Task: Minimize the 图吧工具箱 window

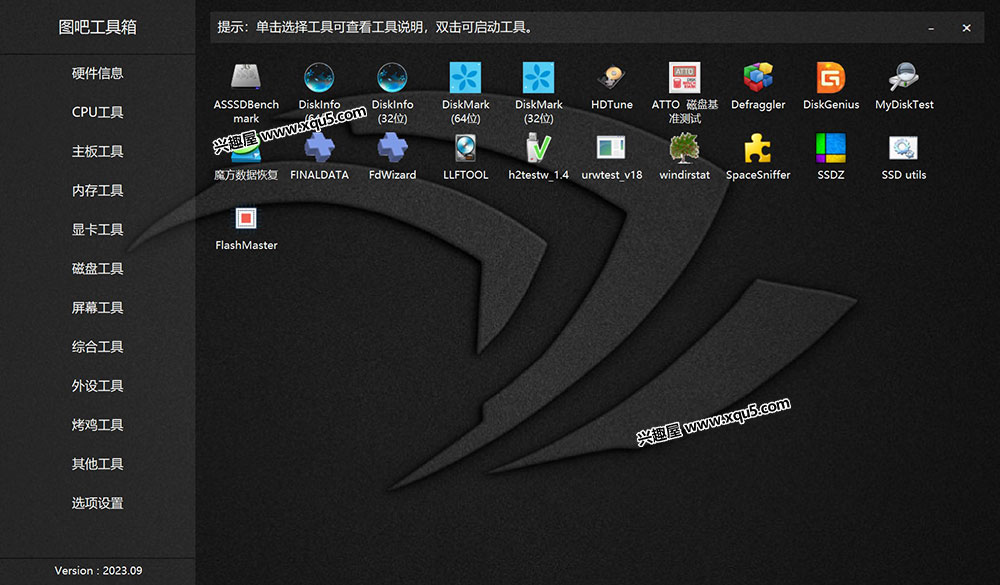Action: 931,28
